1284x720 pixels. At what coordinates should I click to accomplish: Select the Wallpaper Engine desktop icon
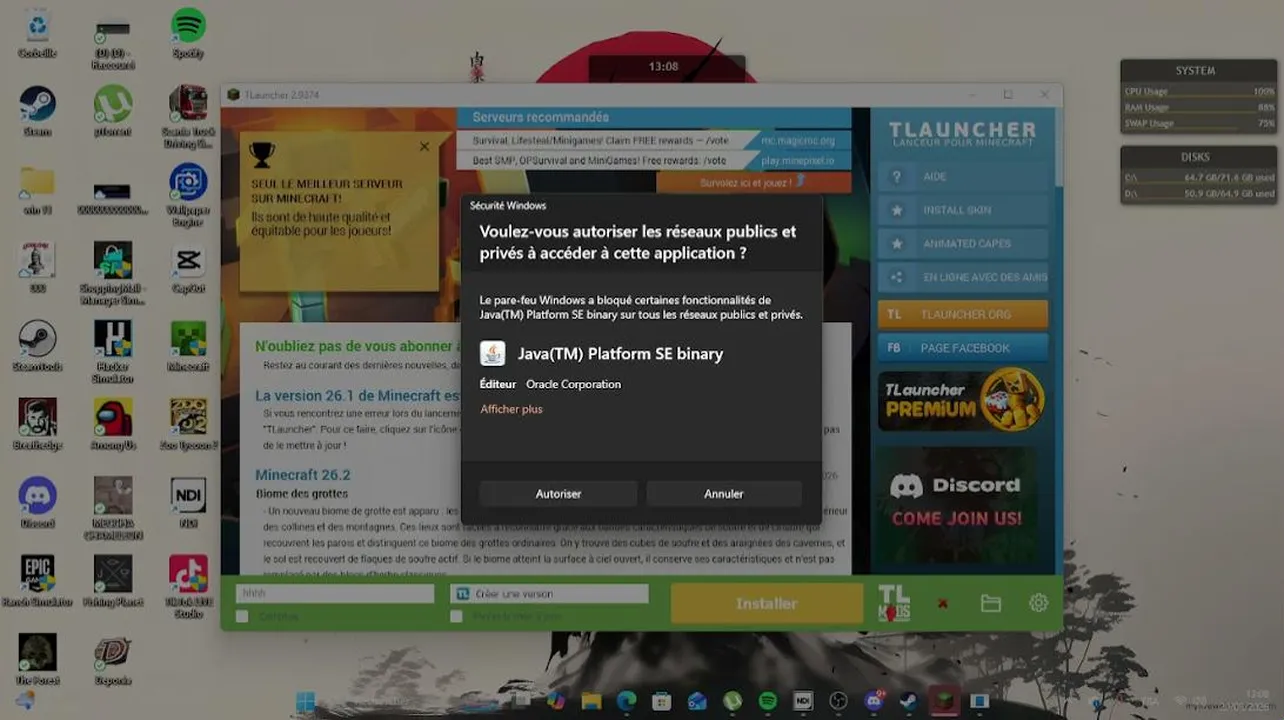click(188, 194)
